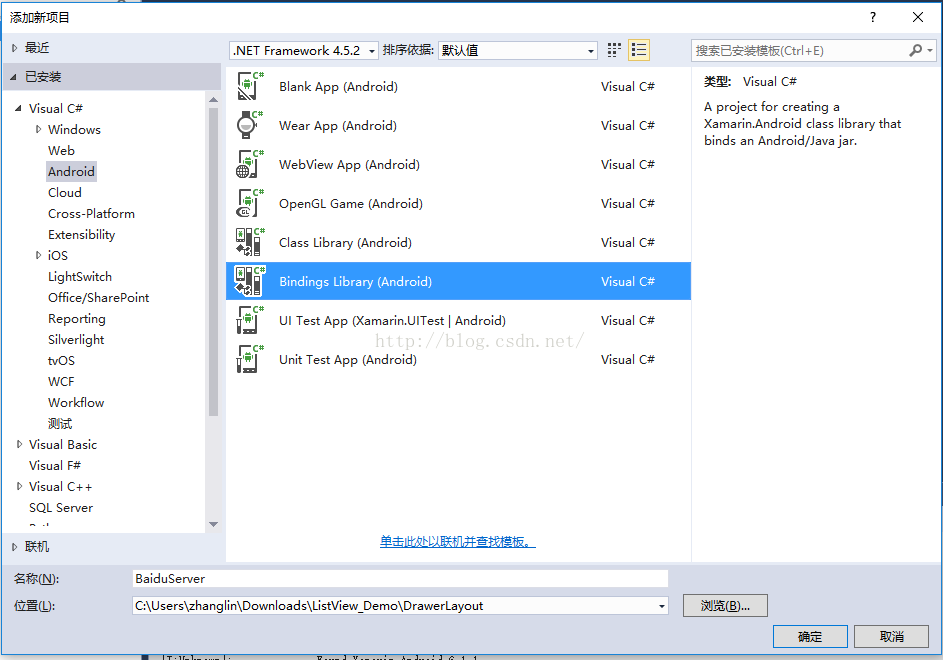Screen dimensions: 943x660
Task: Select the Android category
Action: coord(71,171)
